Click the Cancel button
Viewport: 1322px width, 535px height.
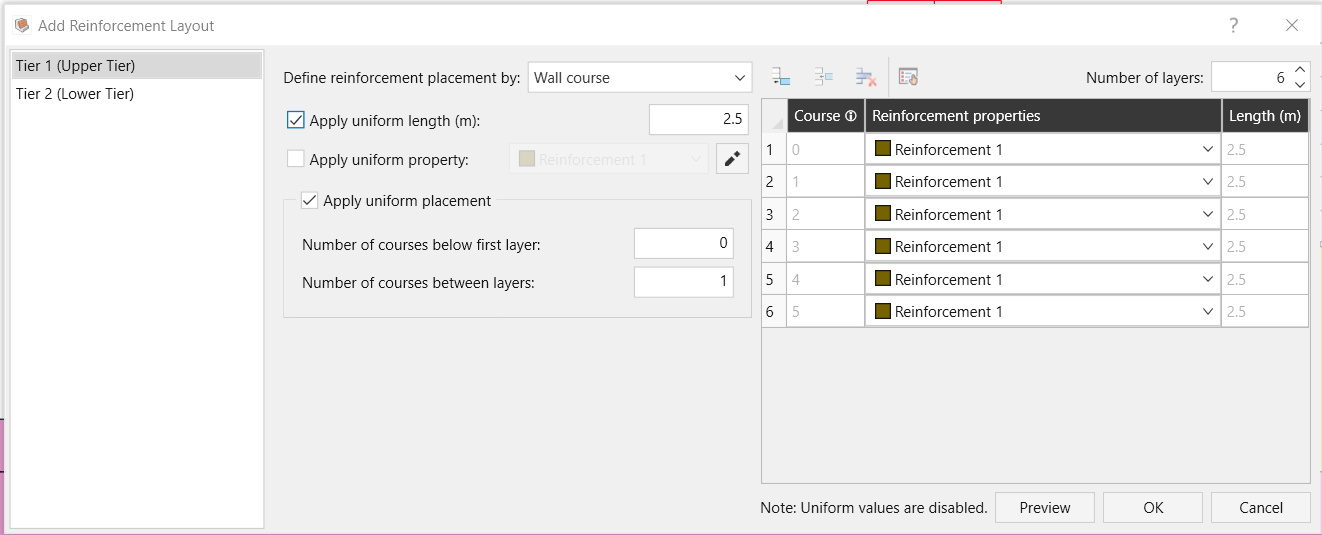[x=1261, y=508]
